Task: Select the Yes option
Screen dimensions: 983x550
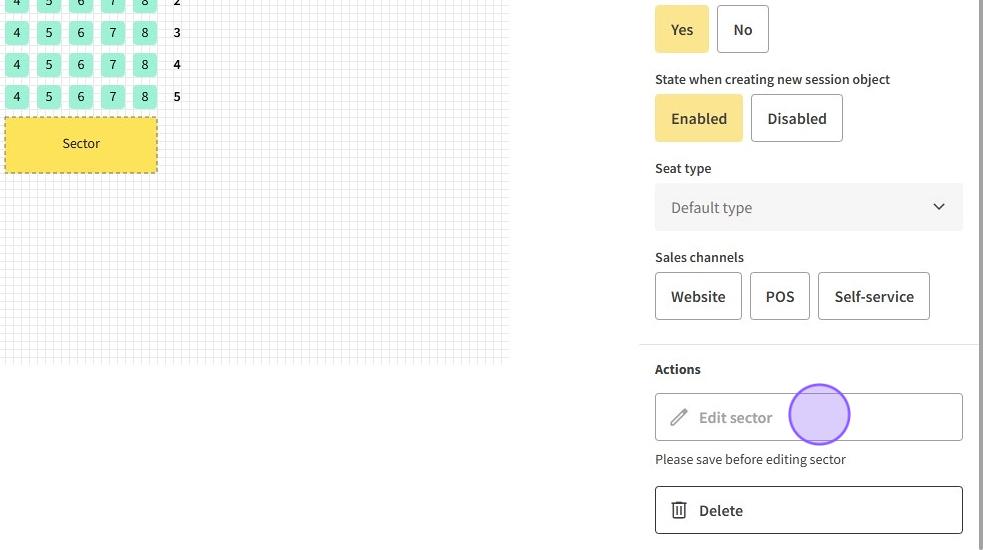Action: pyautogui.click(x=682, y=29)
